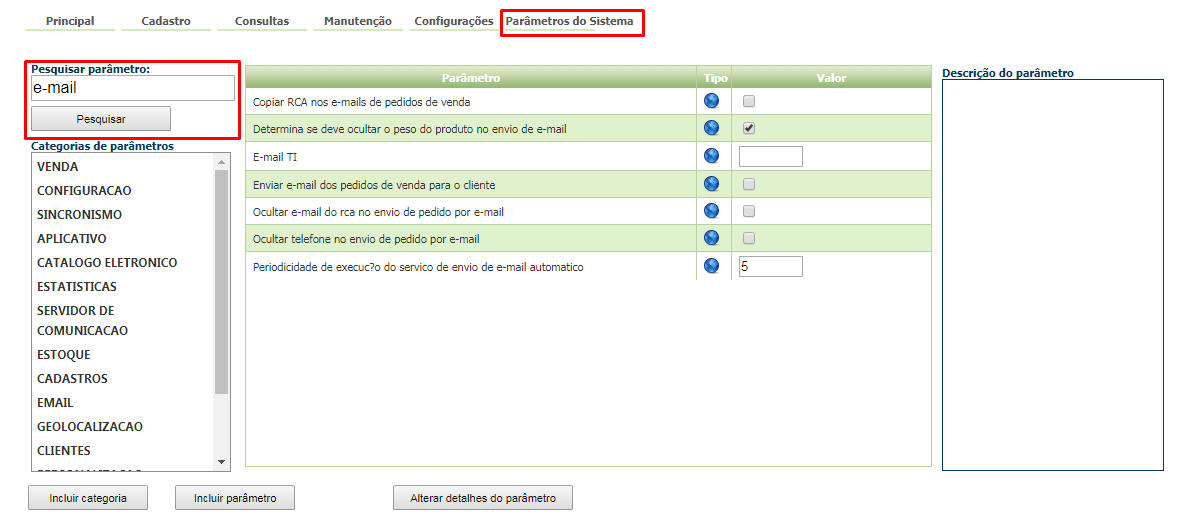Click globe icon for Ocultar e-mail do rca row

pos(711,211)
